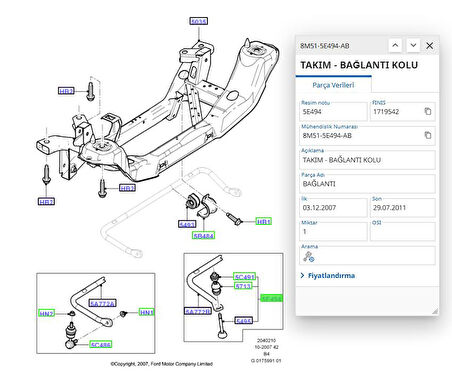Copy the FINIS number 1719542
Viewport: 452px width, 382px height.
pyautogui.click(x=428, y=111)
